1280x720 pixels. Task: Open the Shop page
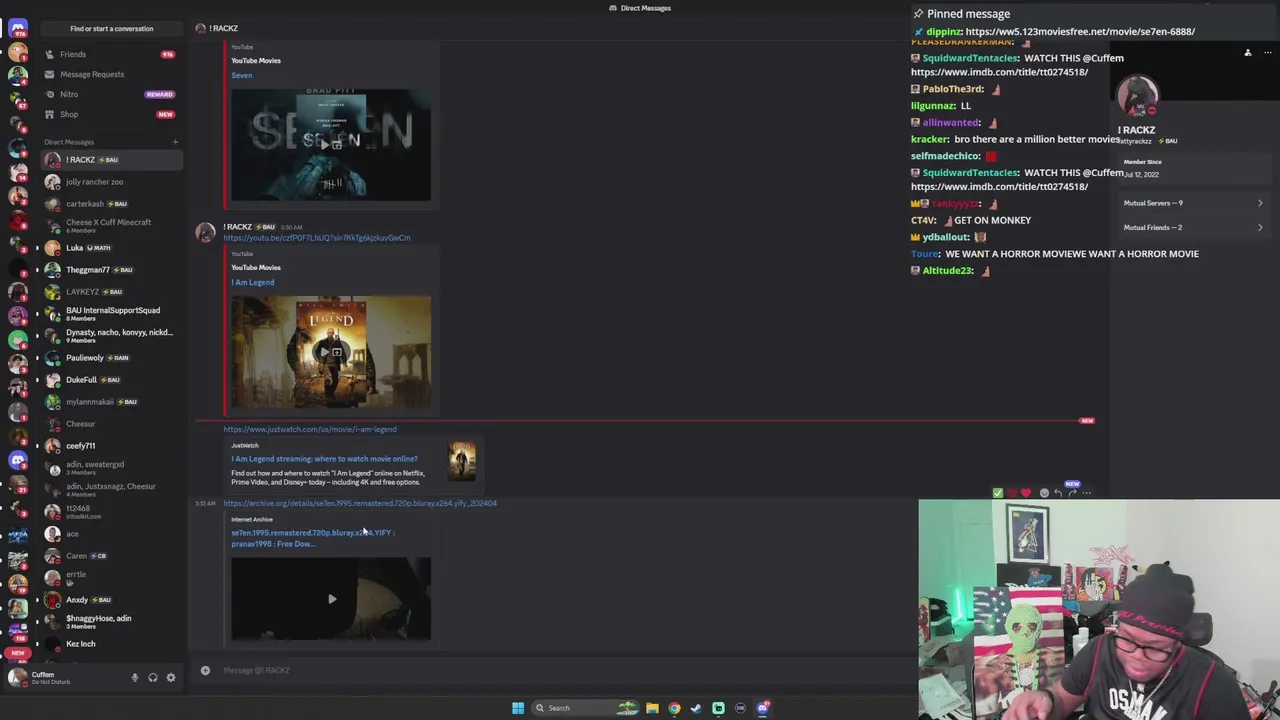point(111,114)
